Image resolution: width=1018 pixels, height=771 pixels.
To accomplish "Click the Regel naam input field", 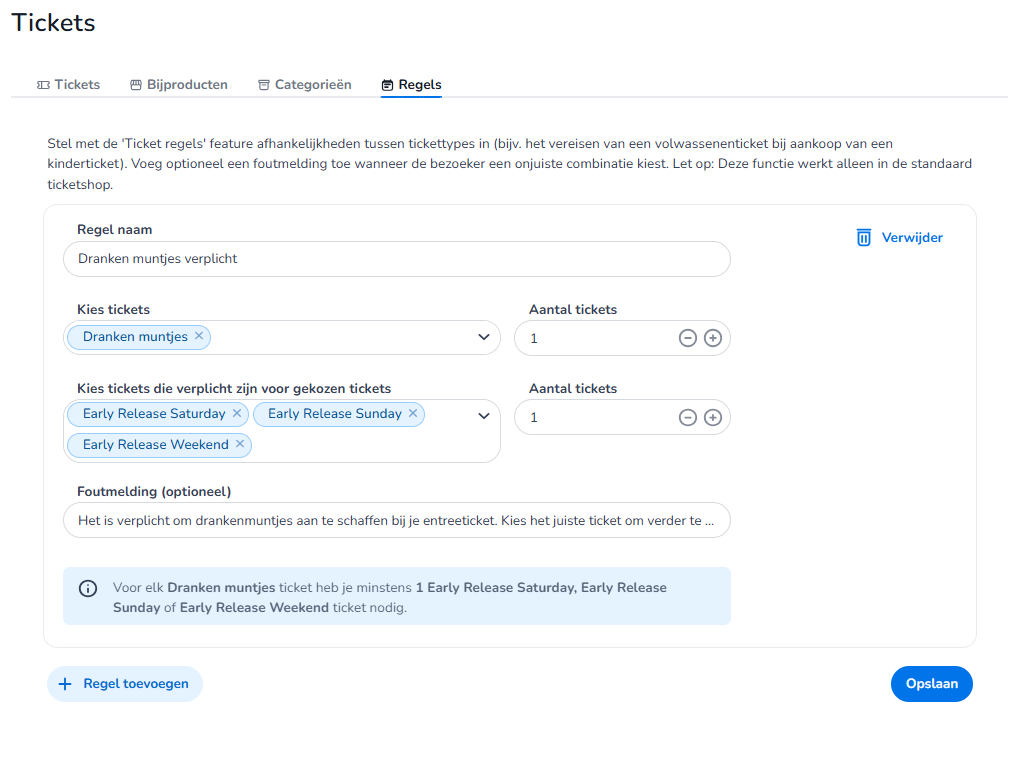I will 396,259.
